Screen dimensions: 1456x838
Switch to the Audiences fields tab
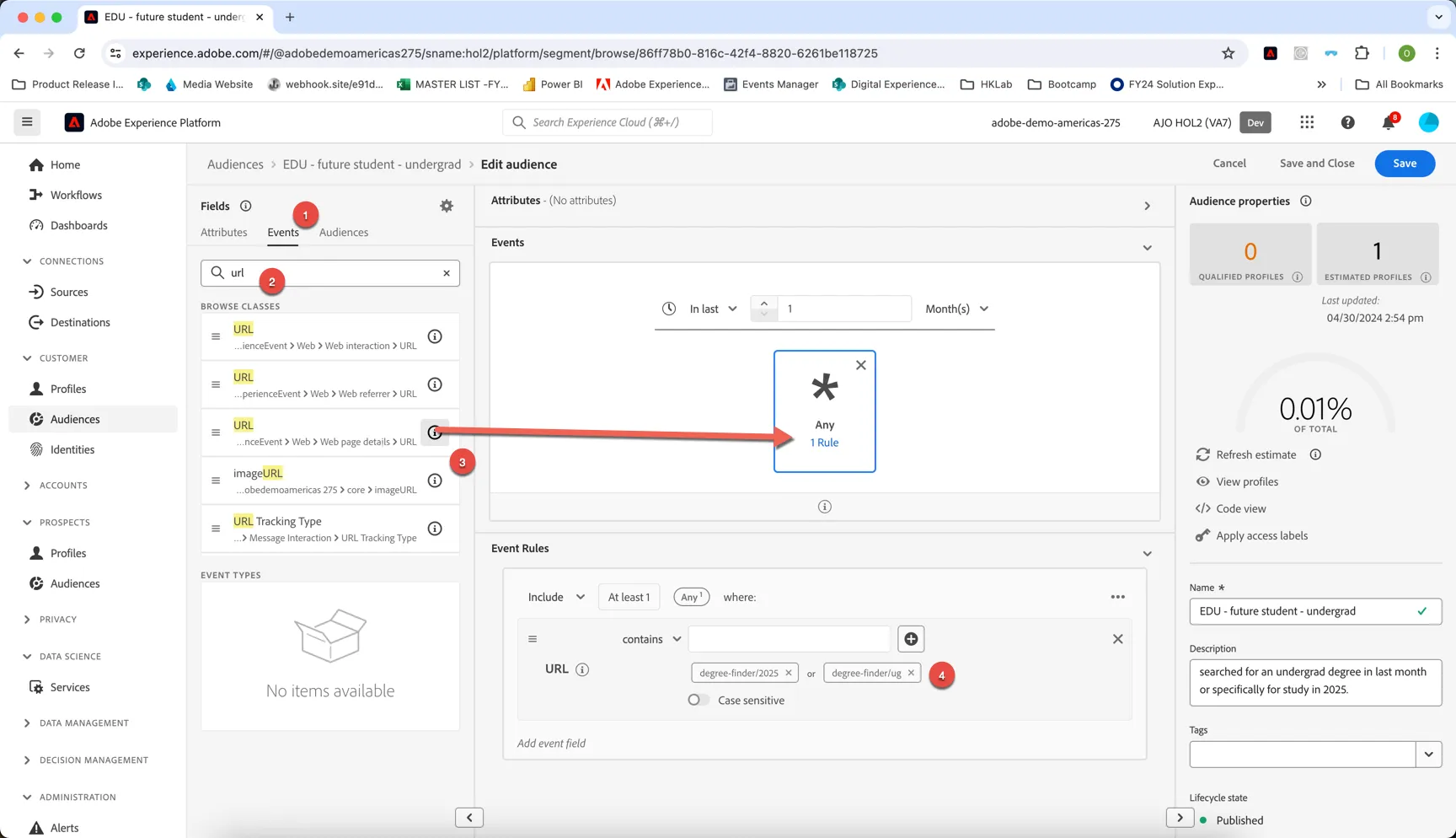click(x=344, y=233)
